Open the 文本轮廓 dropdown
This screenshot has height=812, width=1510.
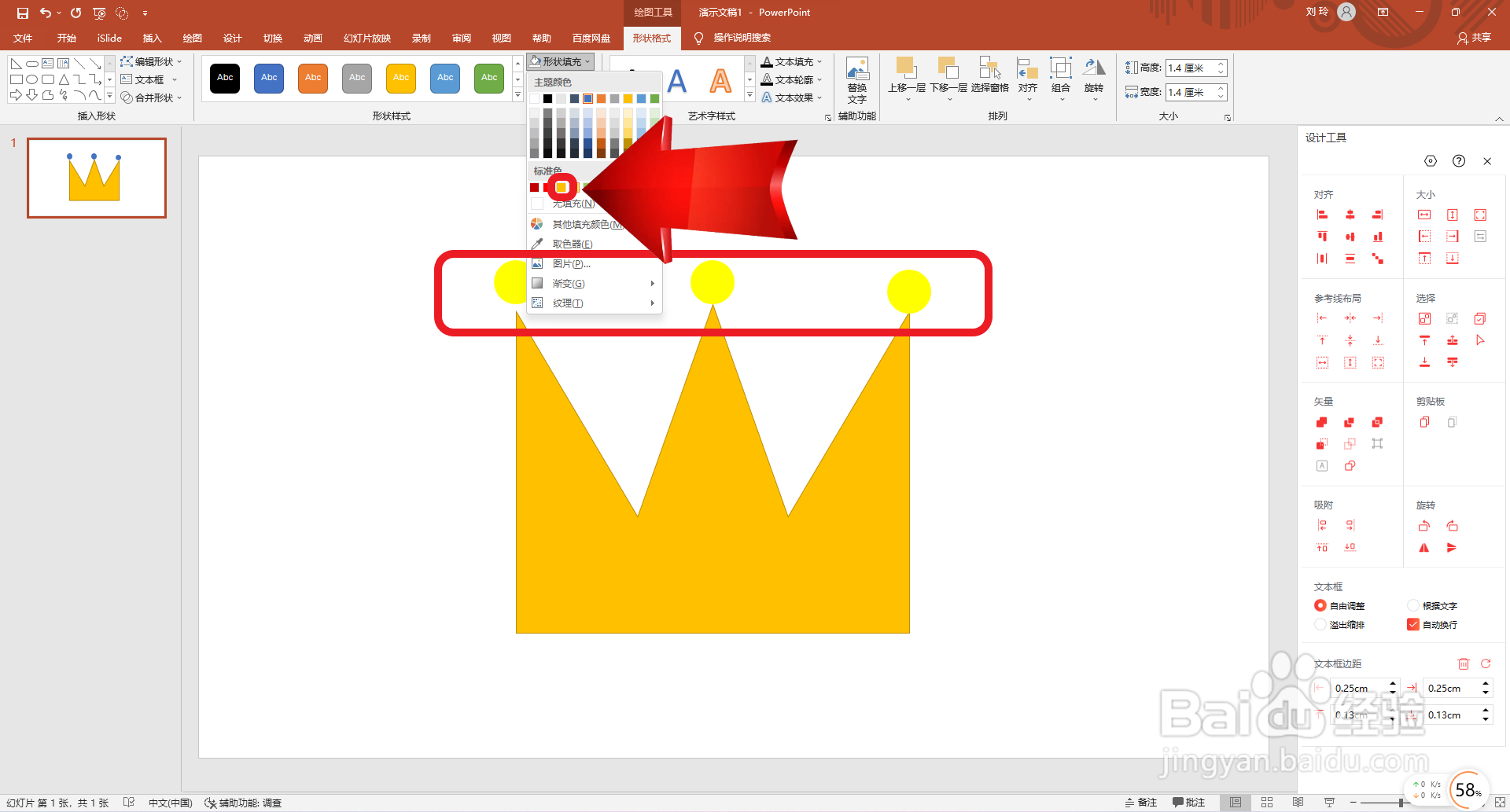[792, 79]
